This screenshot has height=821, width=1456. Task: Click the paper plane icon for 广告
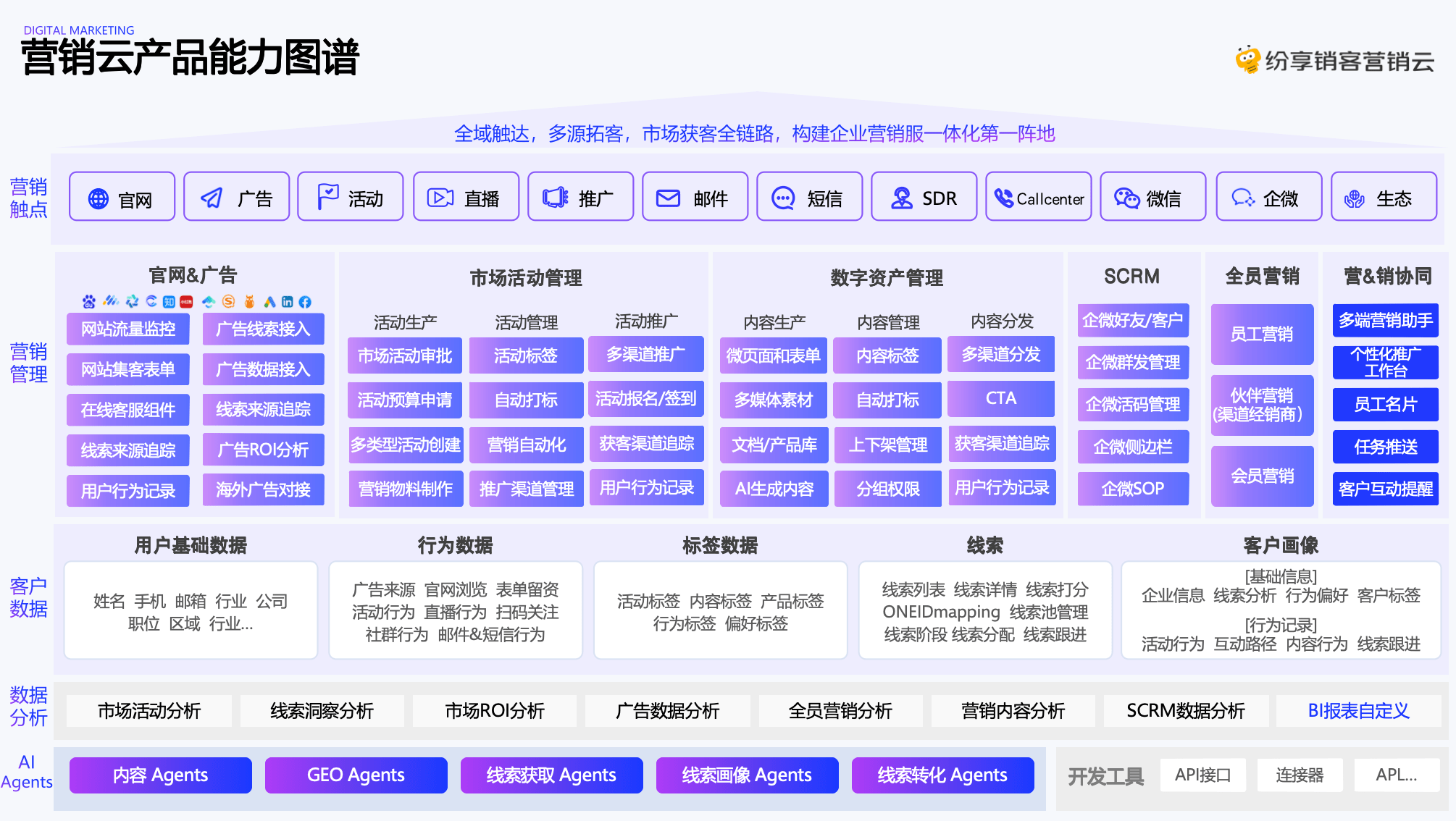(x=212, y=198)
